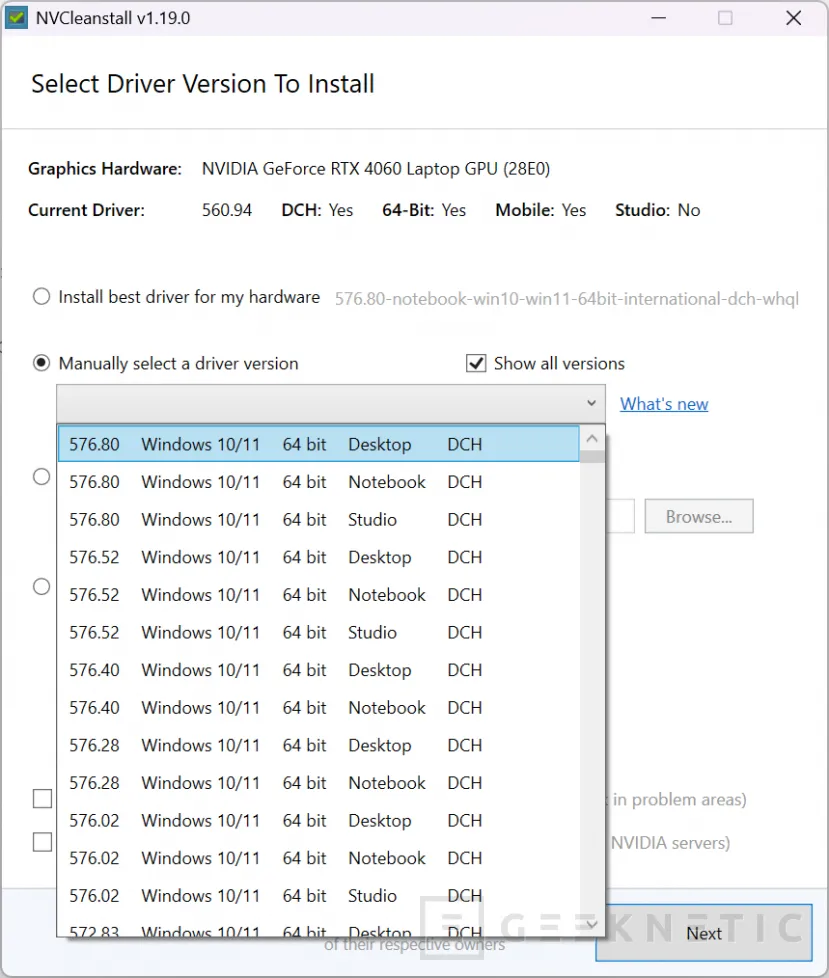Click the Browse button
829x978 pixels.
point(698,516)
